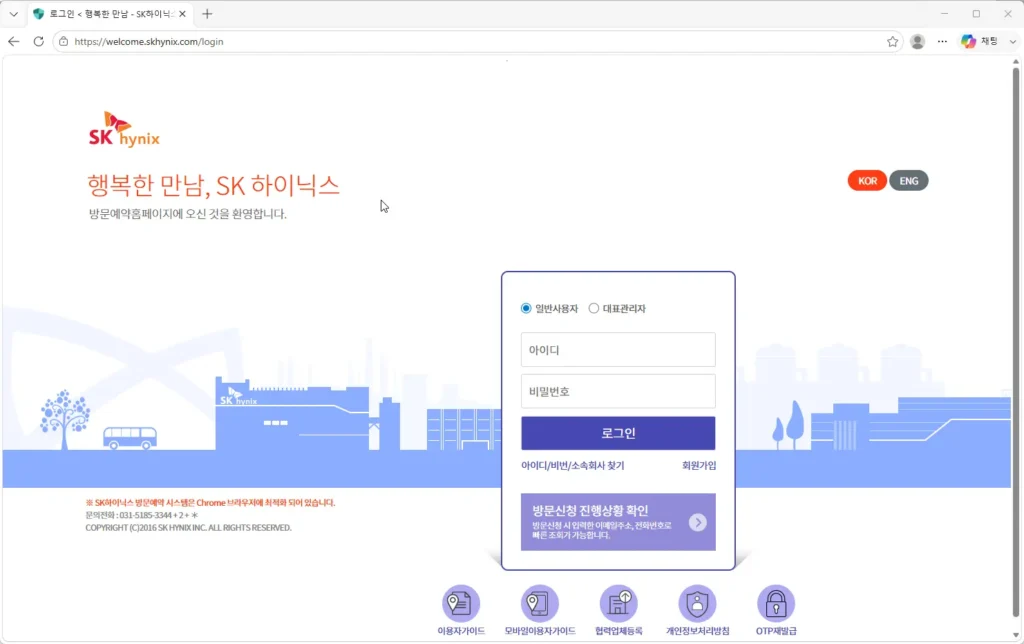The width and height of the screenshot is (1024, 644).
Task: Go back with the browser back arrow
Action: tap(14, 41)
